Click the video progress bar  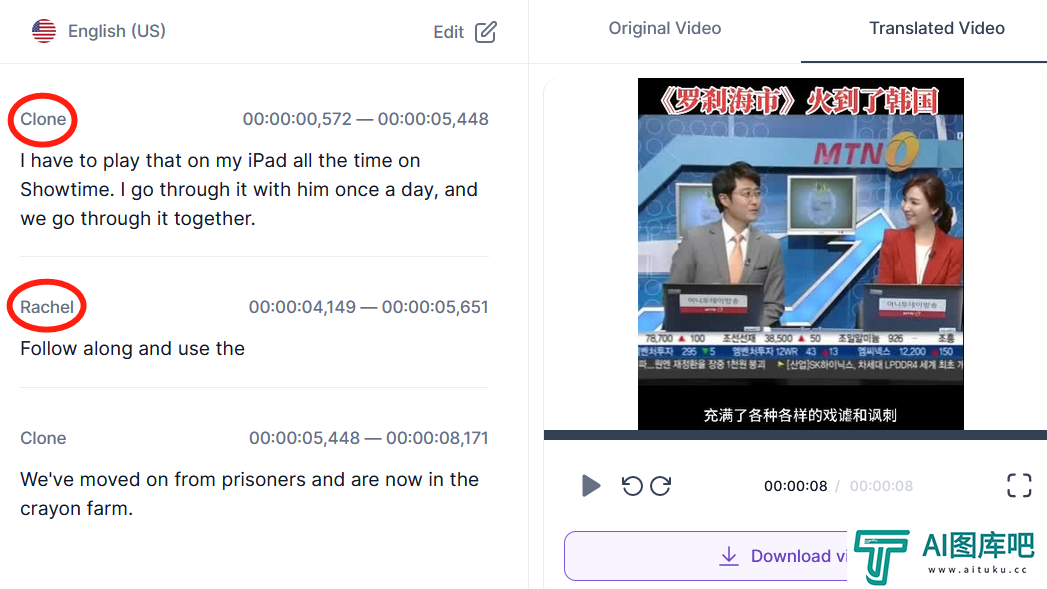click(795, 435)
